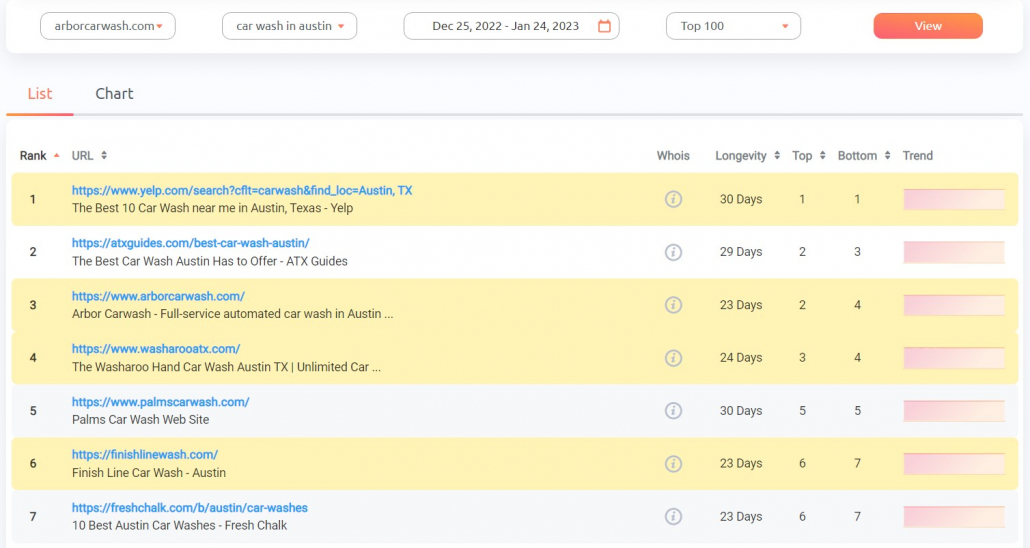Click the trend bar for yelp.com row
The width and height of the screenshot is (1030, 548).
click(954, 199)
